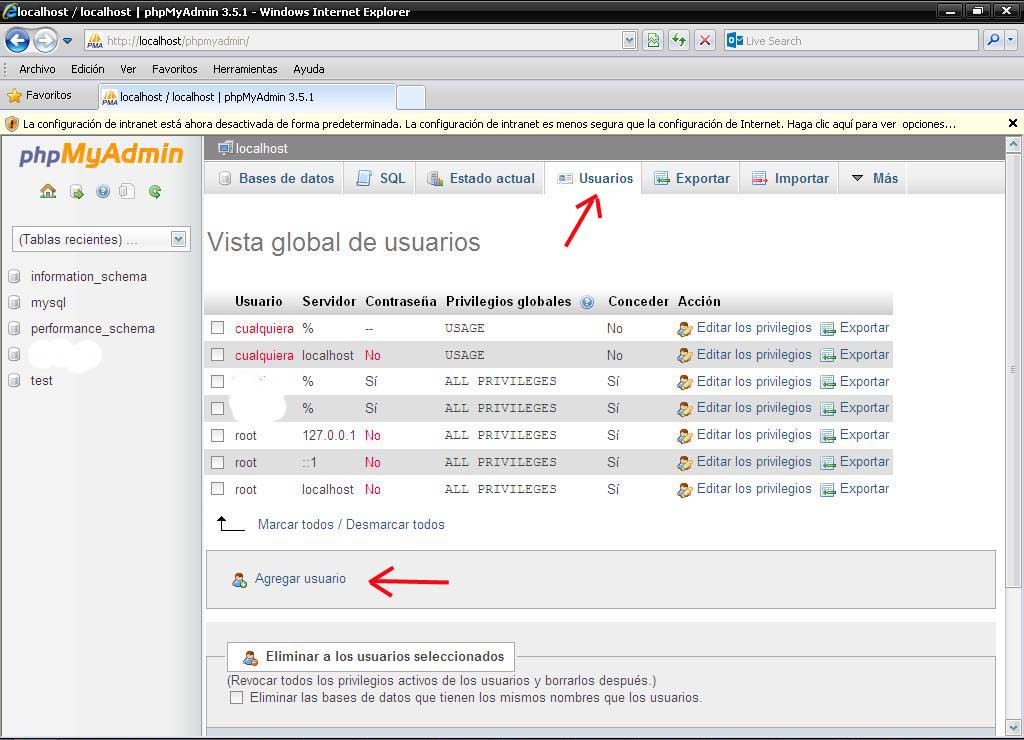Image resolution: width=1024 pixels, height=740 pixels.
Task: Click the document icon in sidebar toolbar
Action: pyautogui.click(x=127, y=191)
